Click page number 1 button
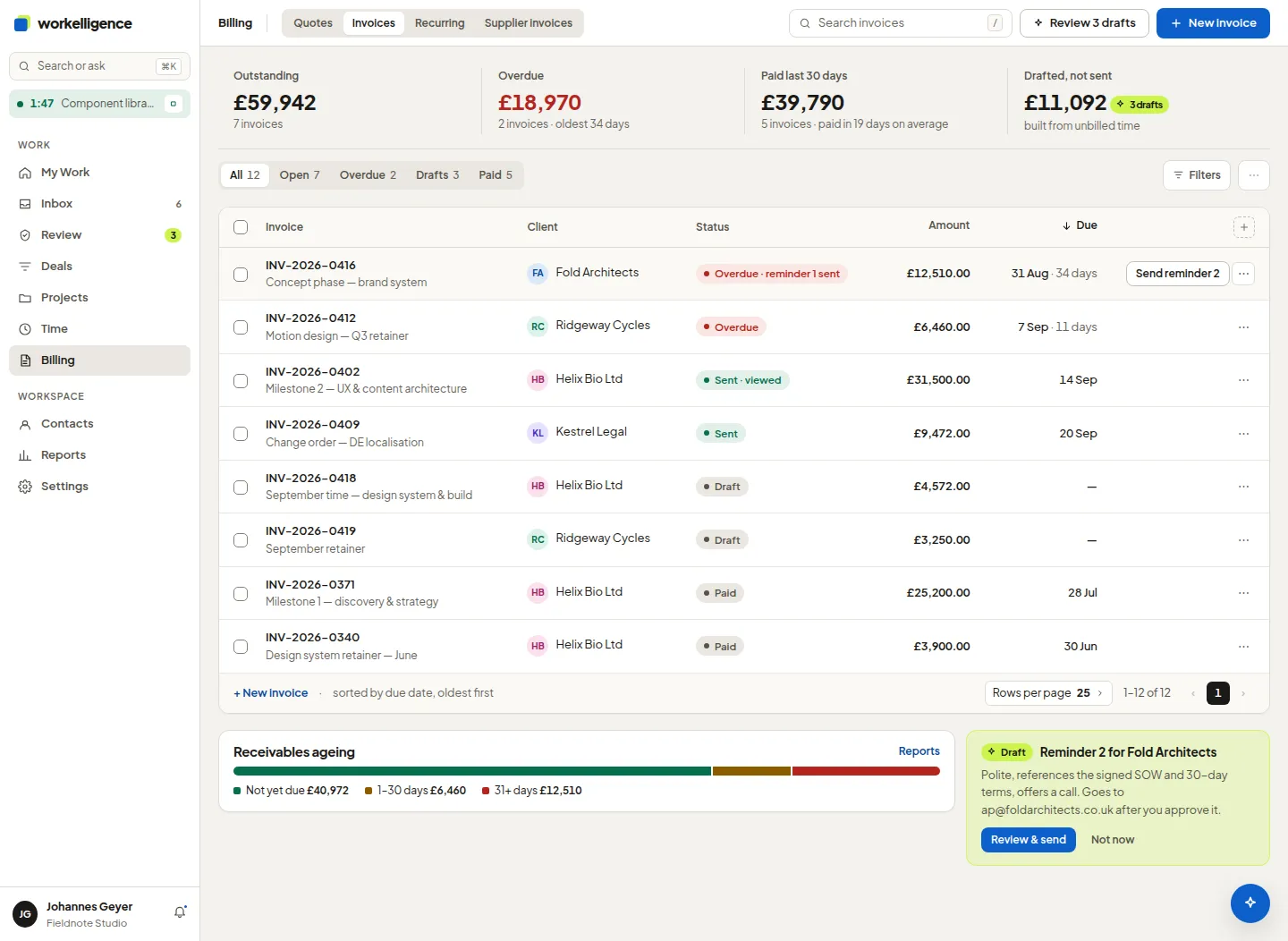Image resolution: width=1288 pixels, height=941 pixels. [x=1217, y=693]
